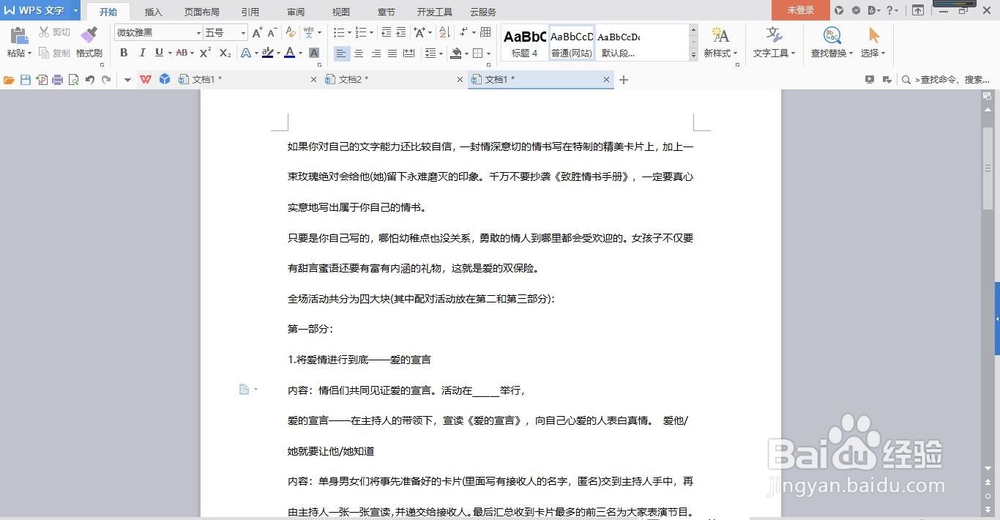1000x520 pixels.
Task: Open the 页面布局 ribbon tab
Action: (x=202, y=11)
